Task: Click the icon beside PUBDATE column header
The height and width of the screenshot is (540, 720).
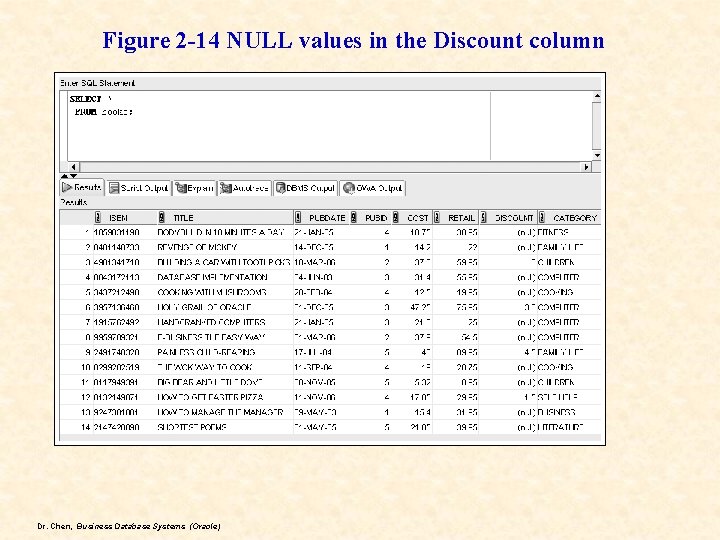Action: (x=298, y=217)
